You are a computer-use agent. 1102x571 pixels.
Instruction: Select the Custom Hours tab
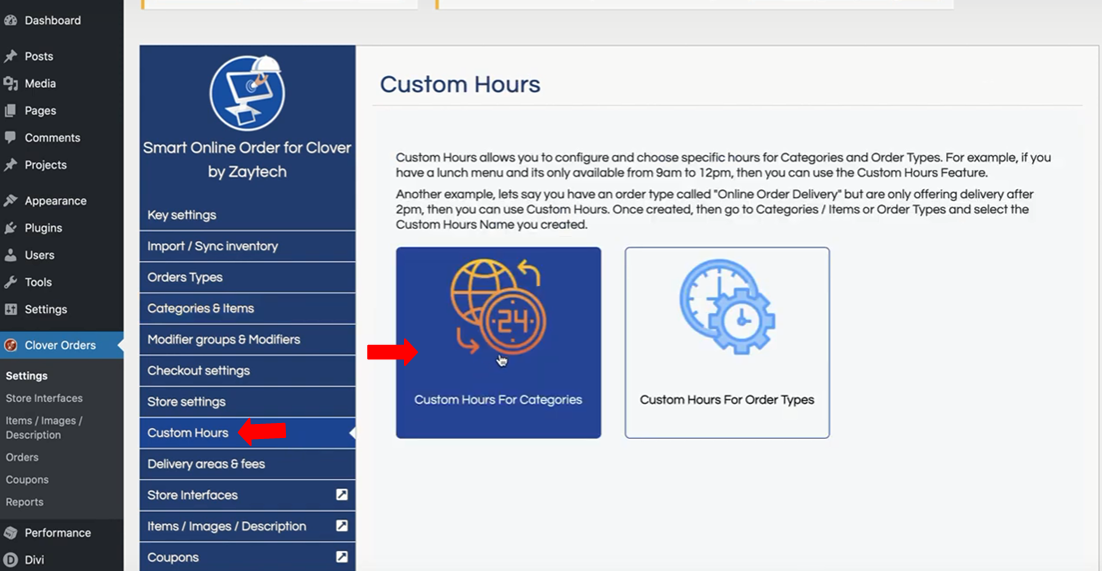coord(247,432)
